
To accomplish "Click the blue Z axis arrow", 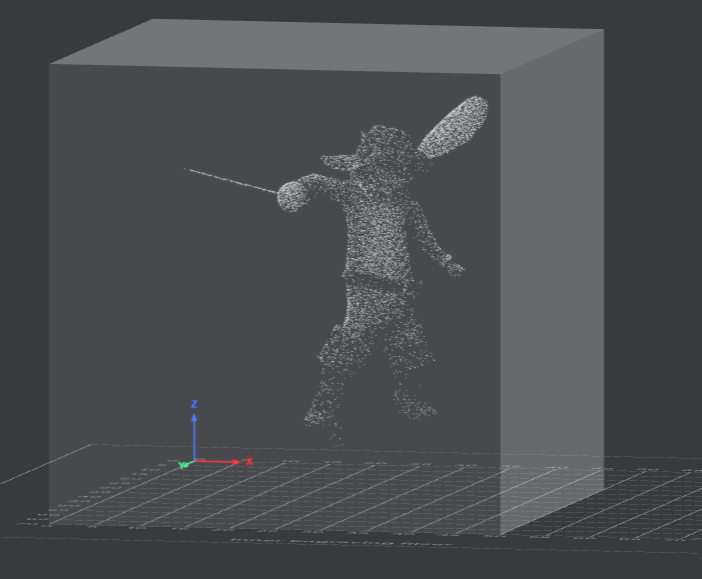I will pyautogui.click(x=194, y=432).
